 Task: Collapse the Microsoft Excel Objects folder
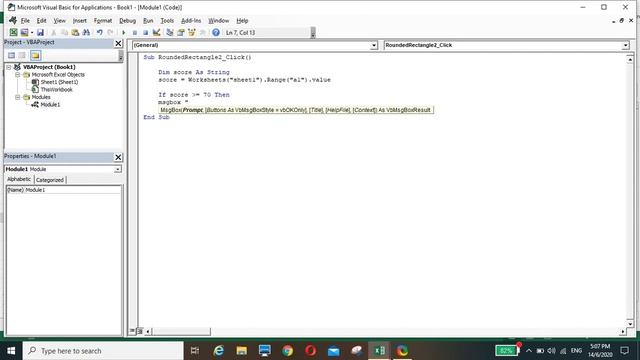(x=18, y=75)
